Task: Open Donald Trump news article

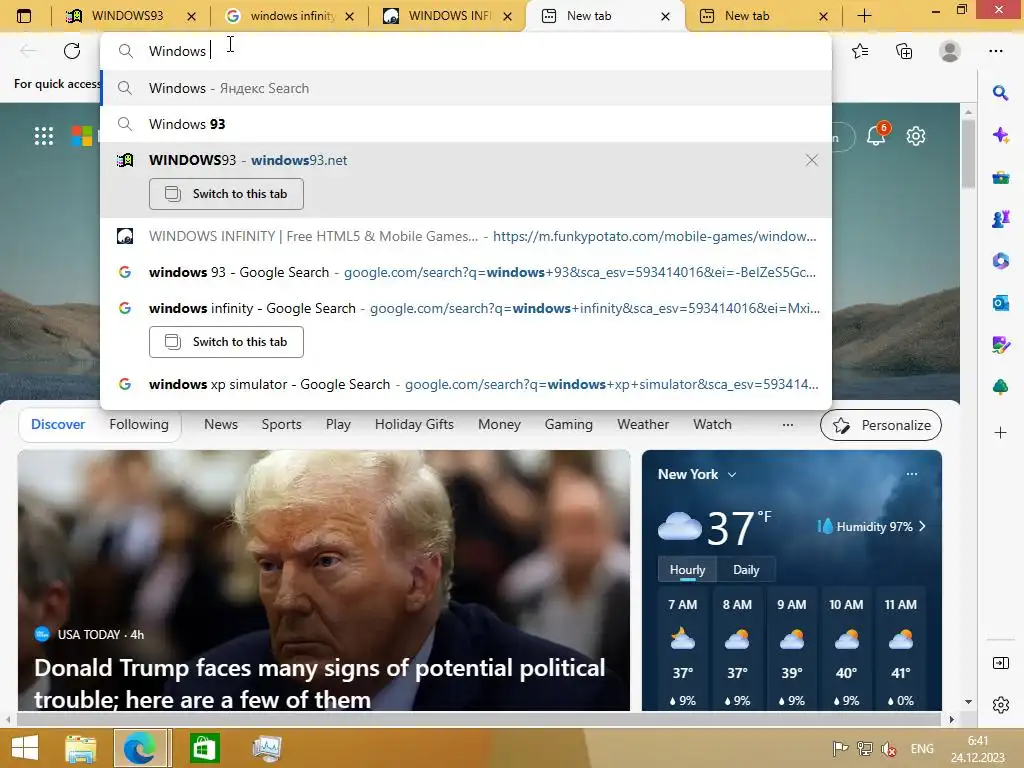Action: point(323,580)
